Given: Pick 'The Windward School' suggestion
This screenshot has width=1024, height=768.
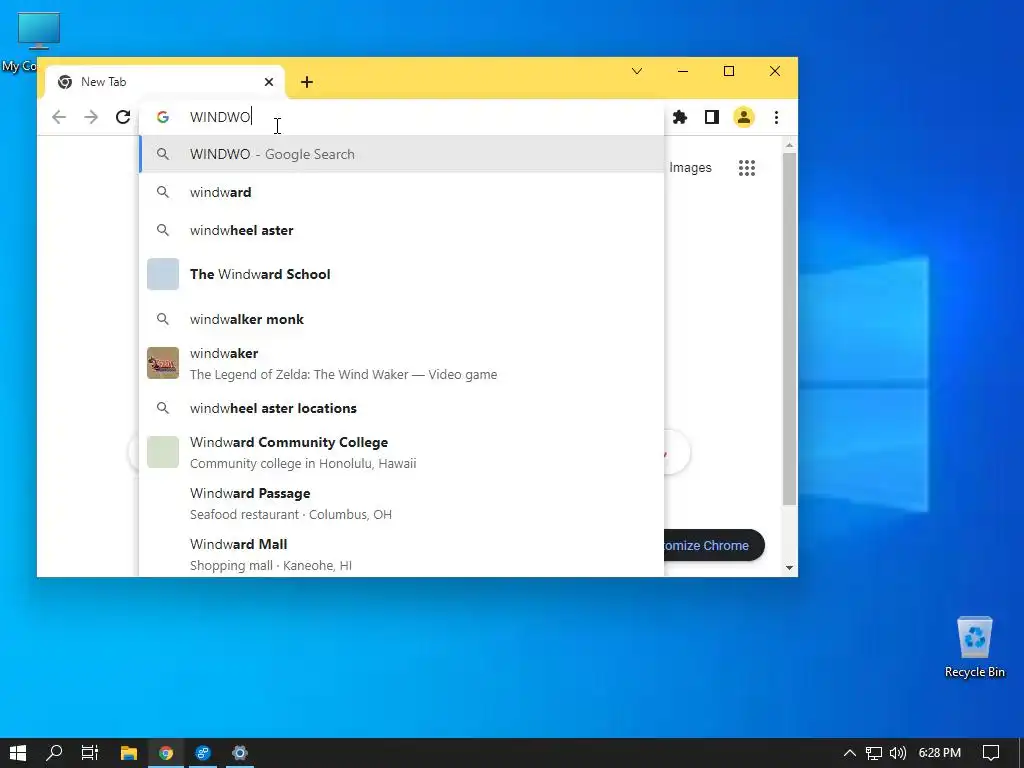Looking at the screenshot, I should pos(402,274).
